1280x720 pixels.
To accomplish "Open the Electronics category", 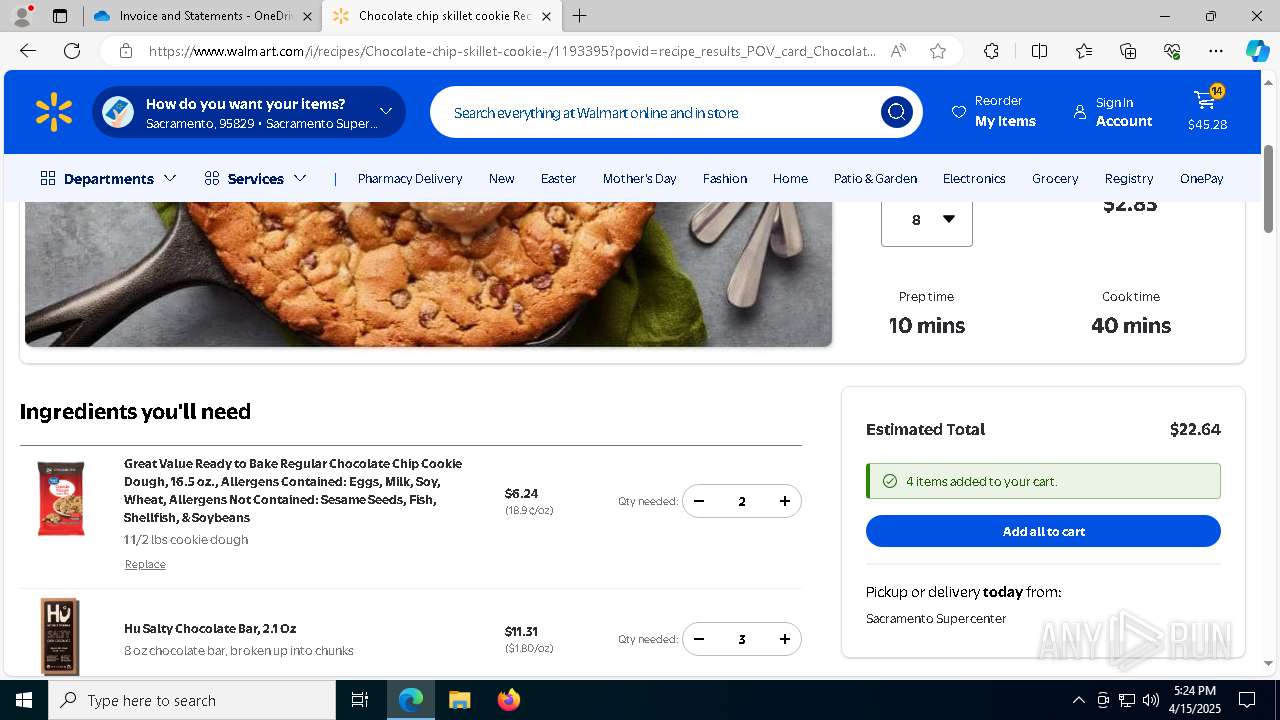I will tap(974, 178).
